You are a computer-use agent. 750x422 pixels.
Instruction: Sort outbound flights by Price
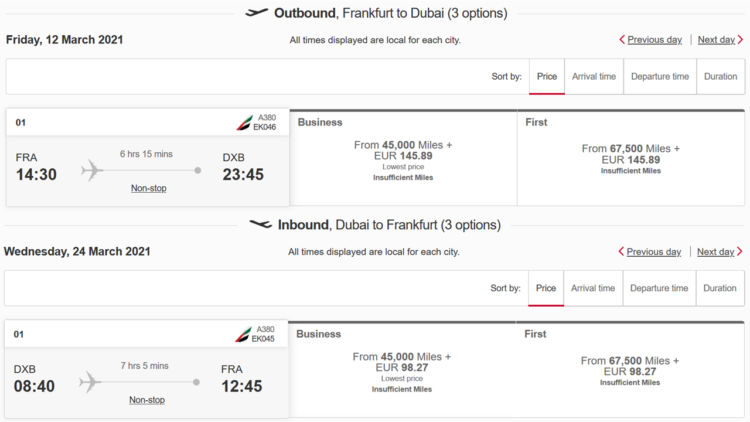(547, 77)
